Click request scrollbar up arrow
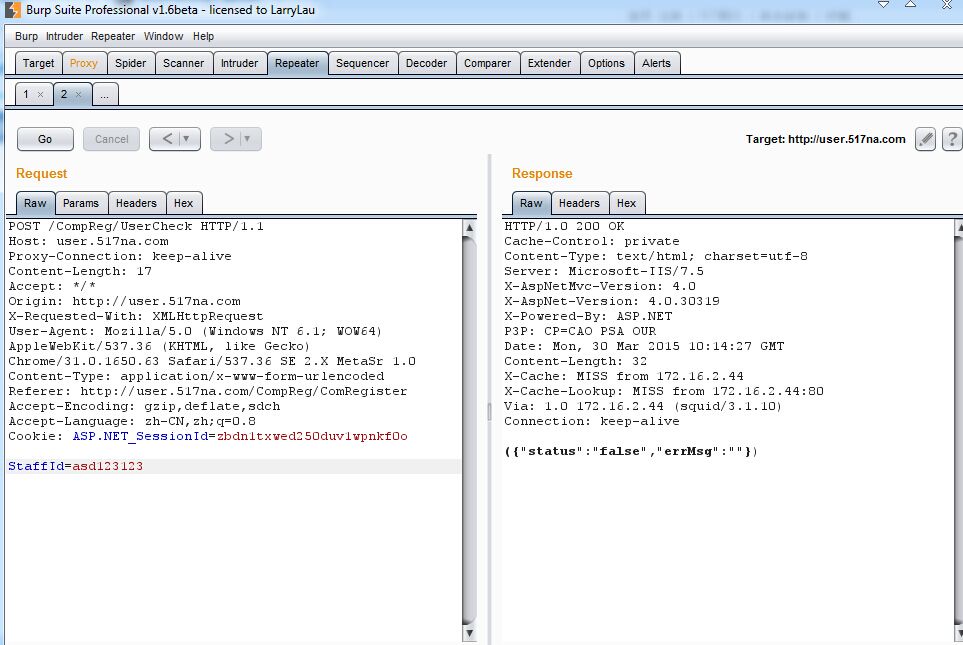The image size is (963, 645). (x=470, y=227)
